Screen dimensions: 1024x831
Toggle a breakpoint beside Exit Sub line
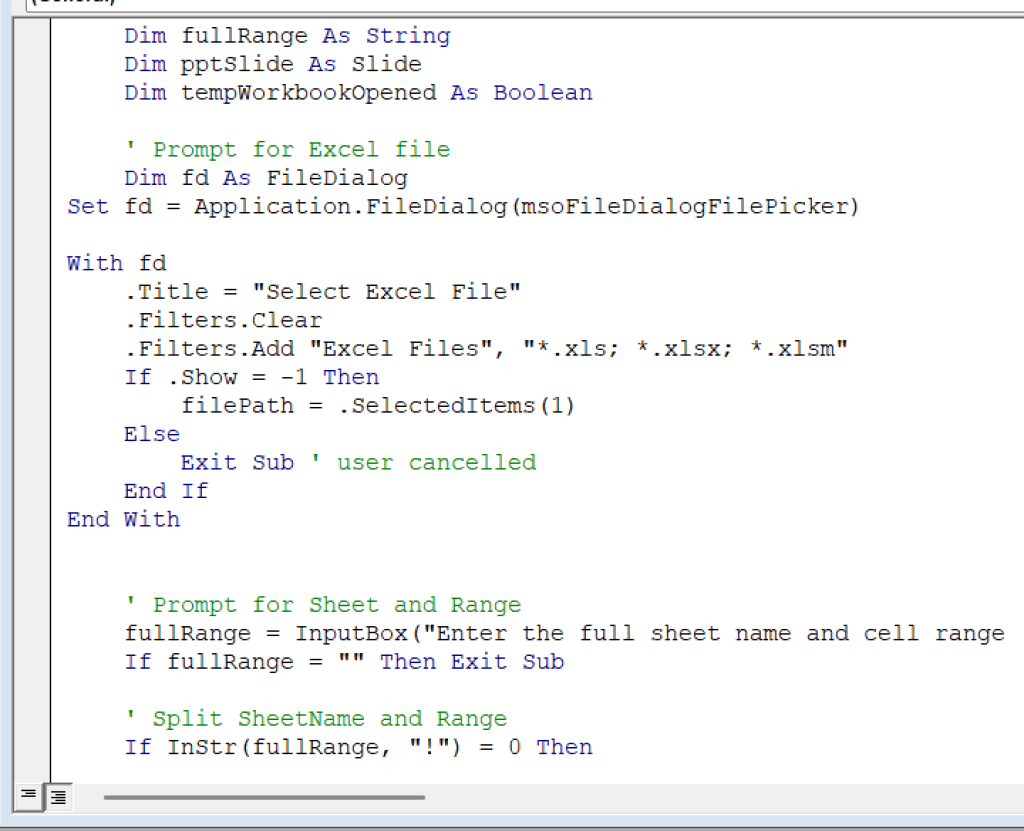coord(30,462)
